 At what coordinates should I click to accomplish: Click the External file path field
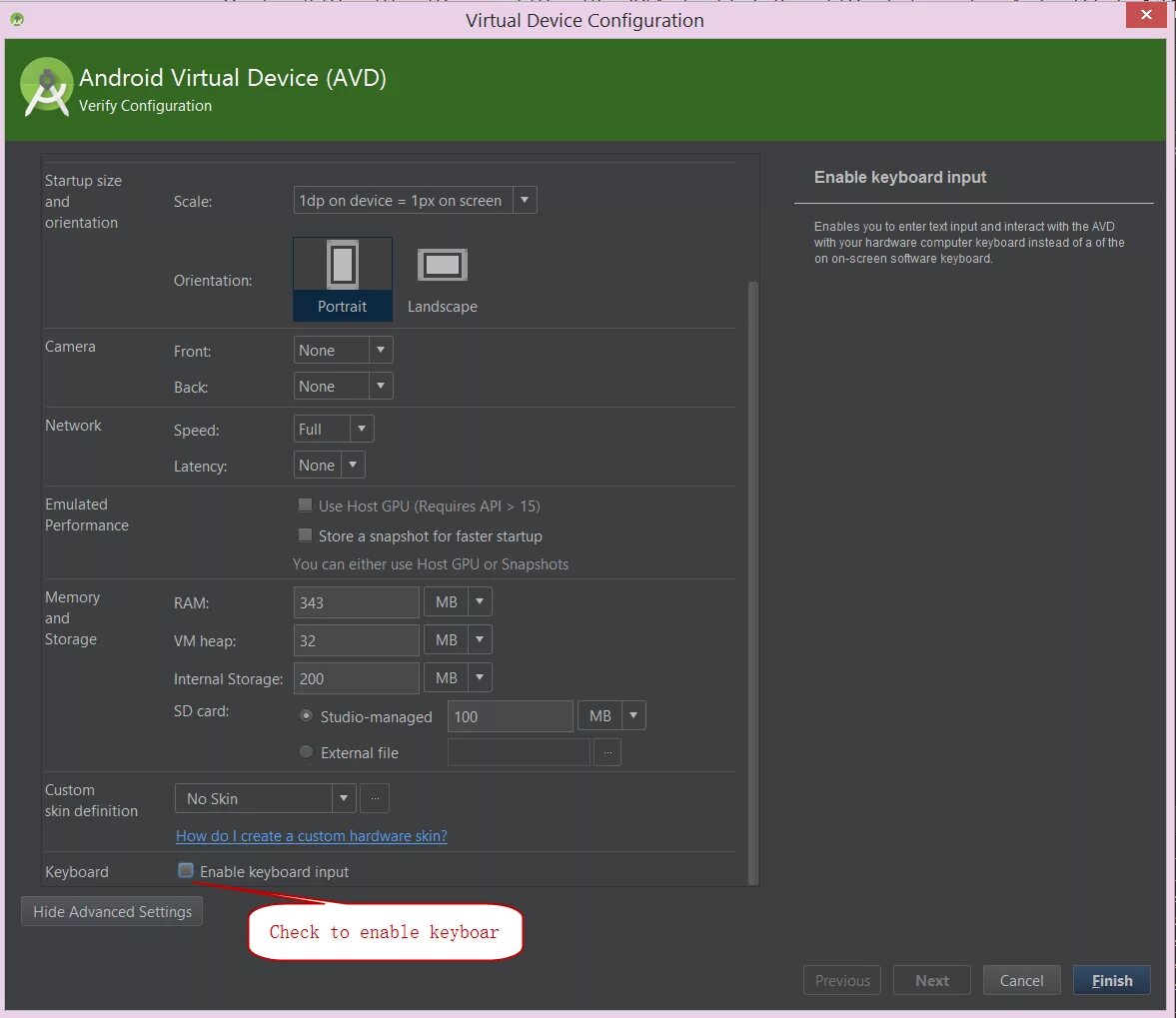pyautogui.click(x=519, y=752)
